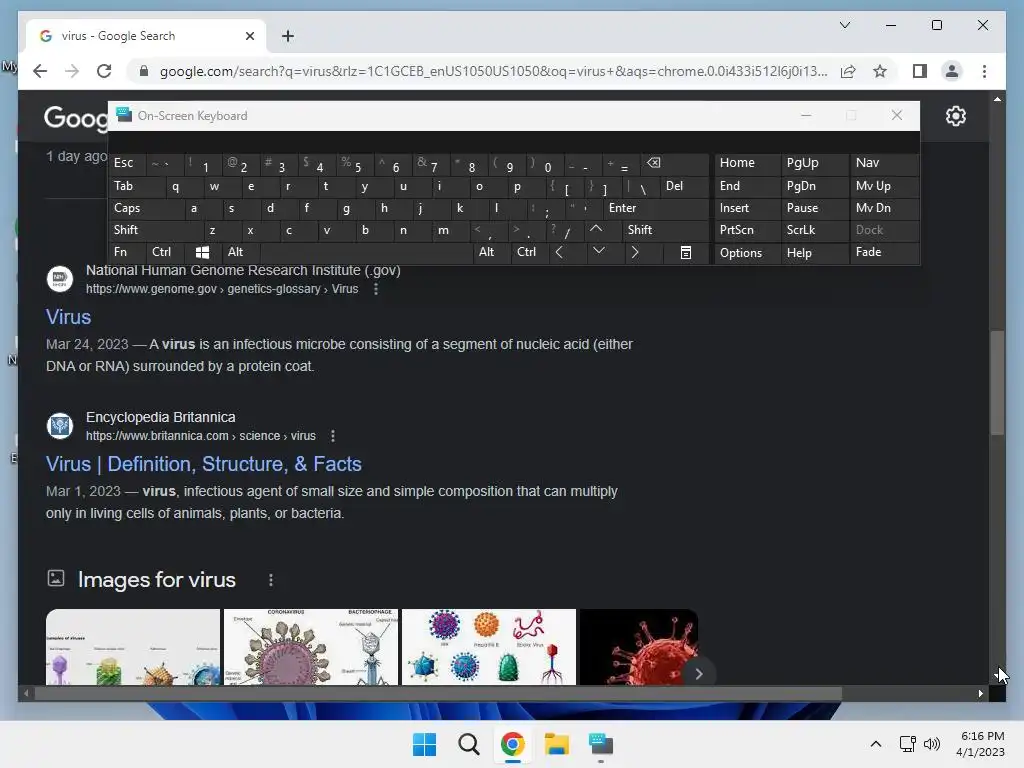
Task: Open options for genome.gov result
Action: (x=376, y=289)
